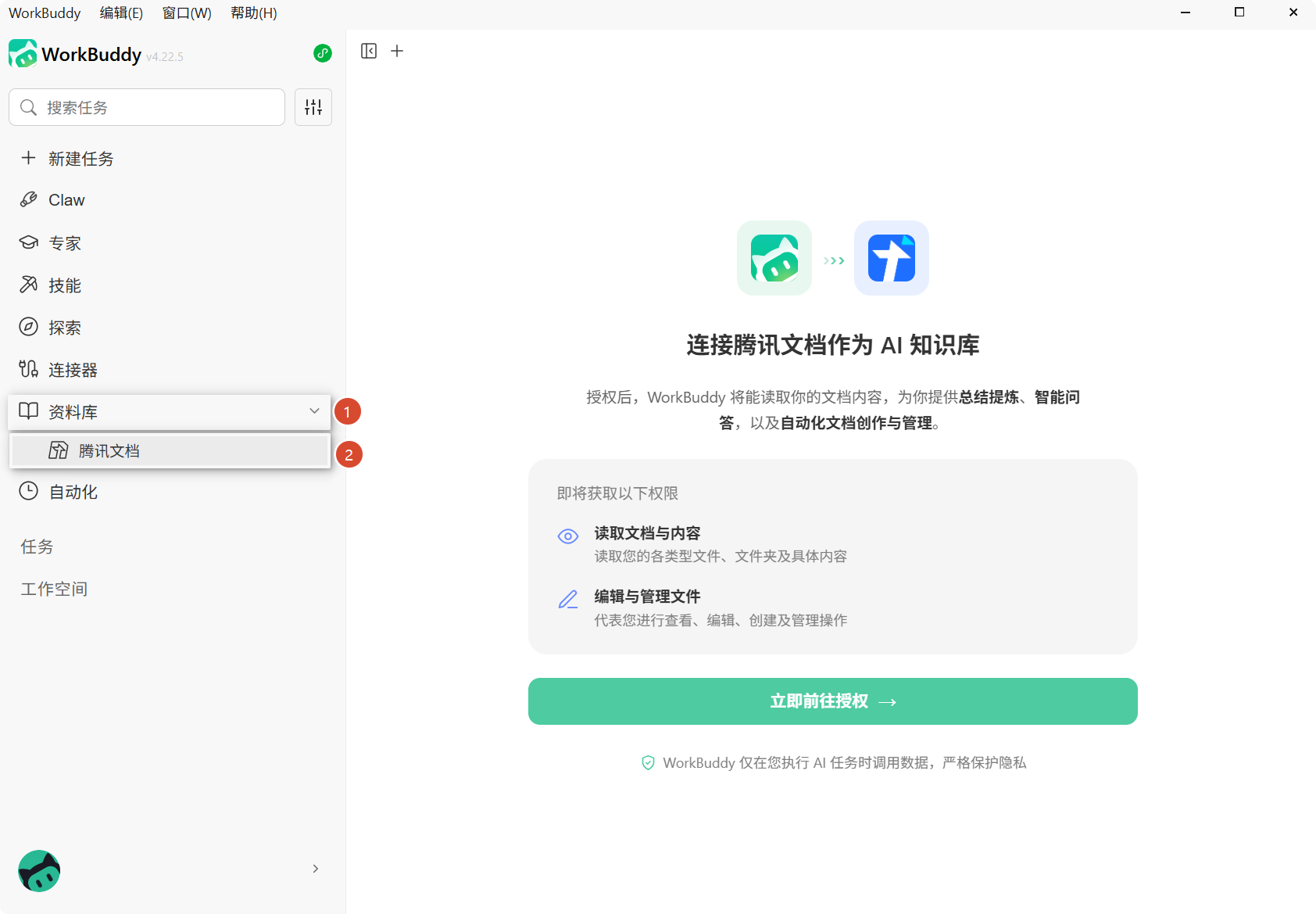Click the privacy shield icon
The width and height of the screenshot is (1316, 914).
tap(648, 763)
